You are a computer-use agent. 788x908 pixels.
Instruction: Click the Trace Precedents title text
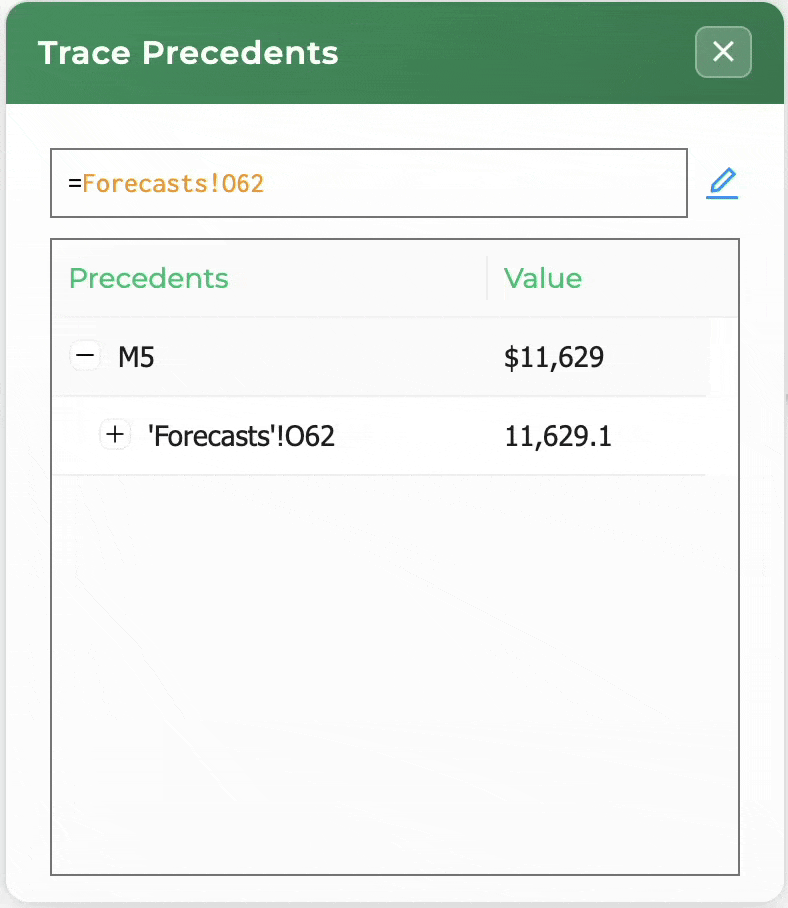[x=188, y=52]
